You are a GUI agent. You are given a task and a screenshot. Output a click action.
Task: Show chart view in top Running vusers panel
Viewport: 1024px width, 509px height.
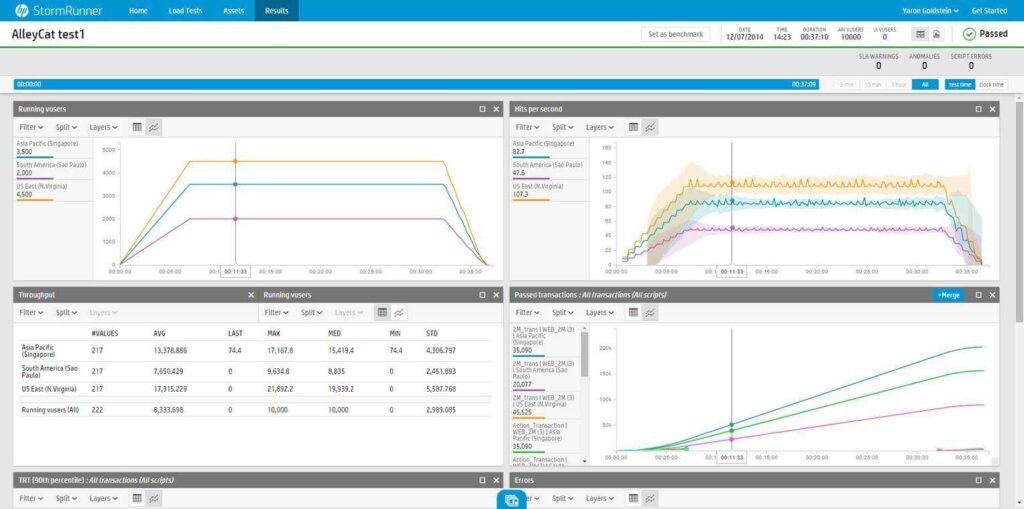pos(153,127)
